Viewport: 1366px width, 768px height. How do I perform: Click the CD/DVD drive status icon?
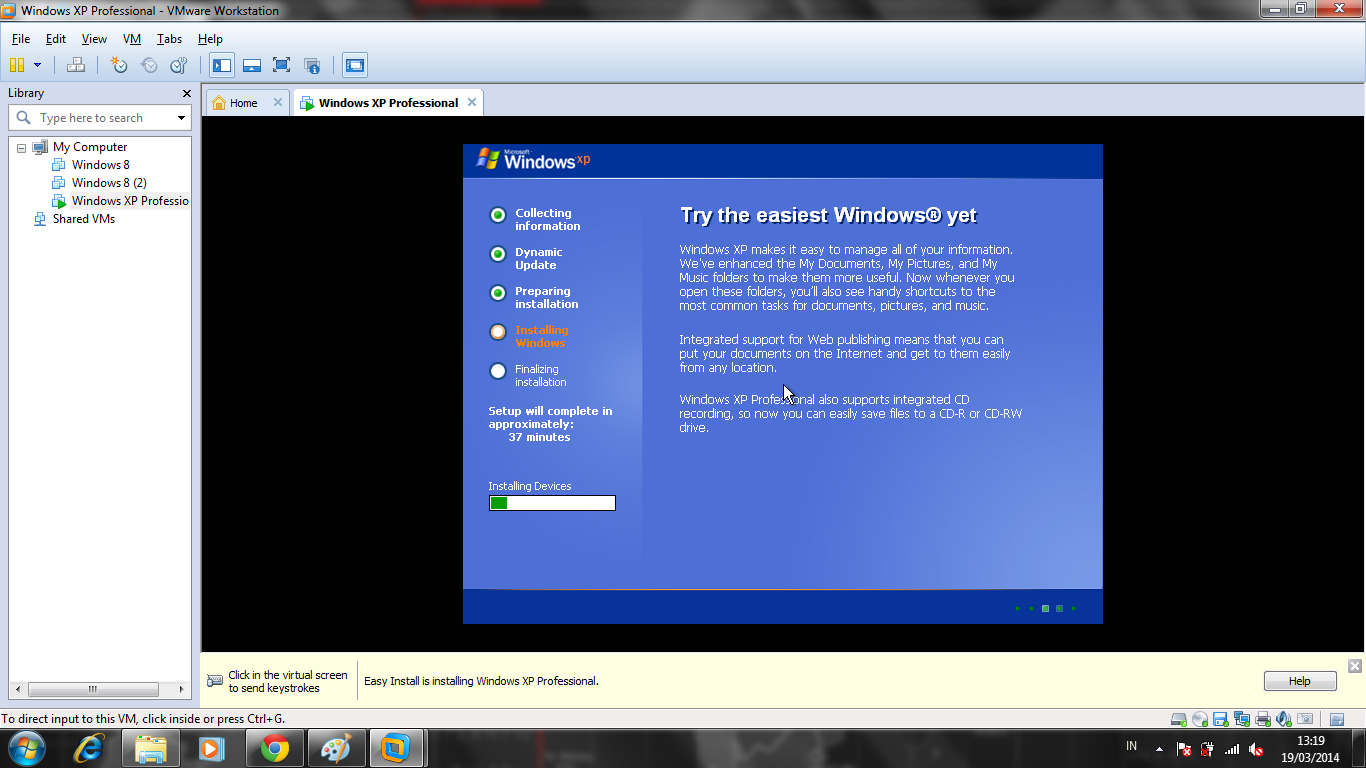(x=1200, y=719)
